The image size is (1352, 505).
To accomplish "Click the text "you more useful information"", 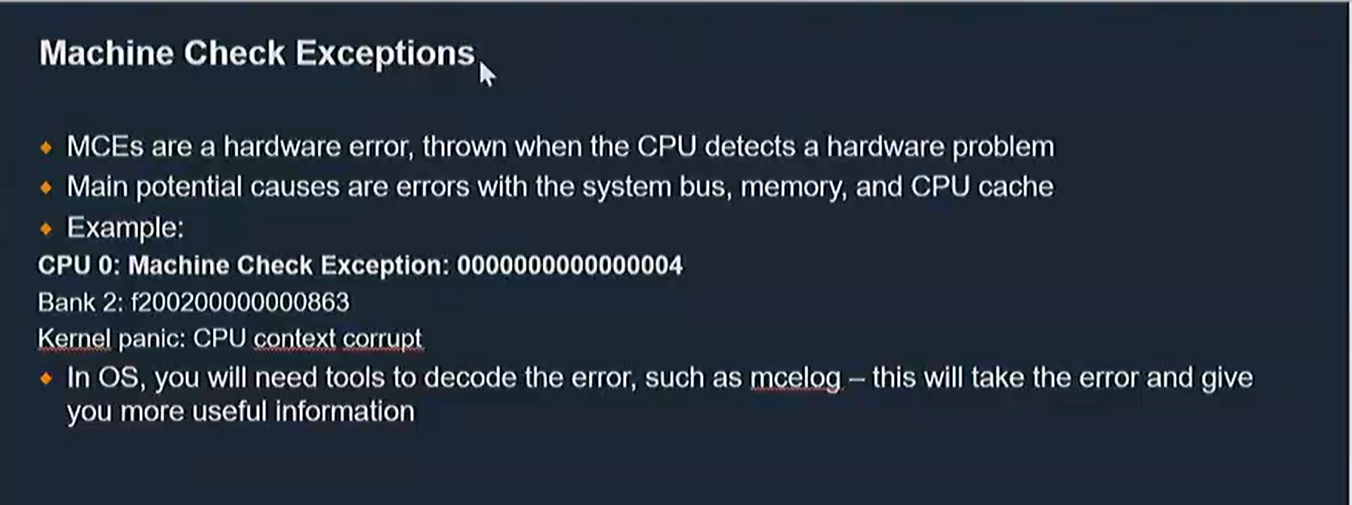I will (241, 411).
